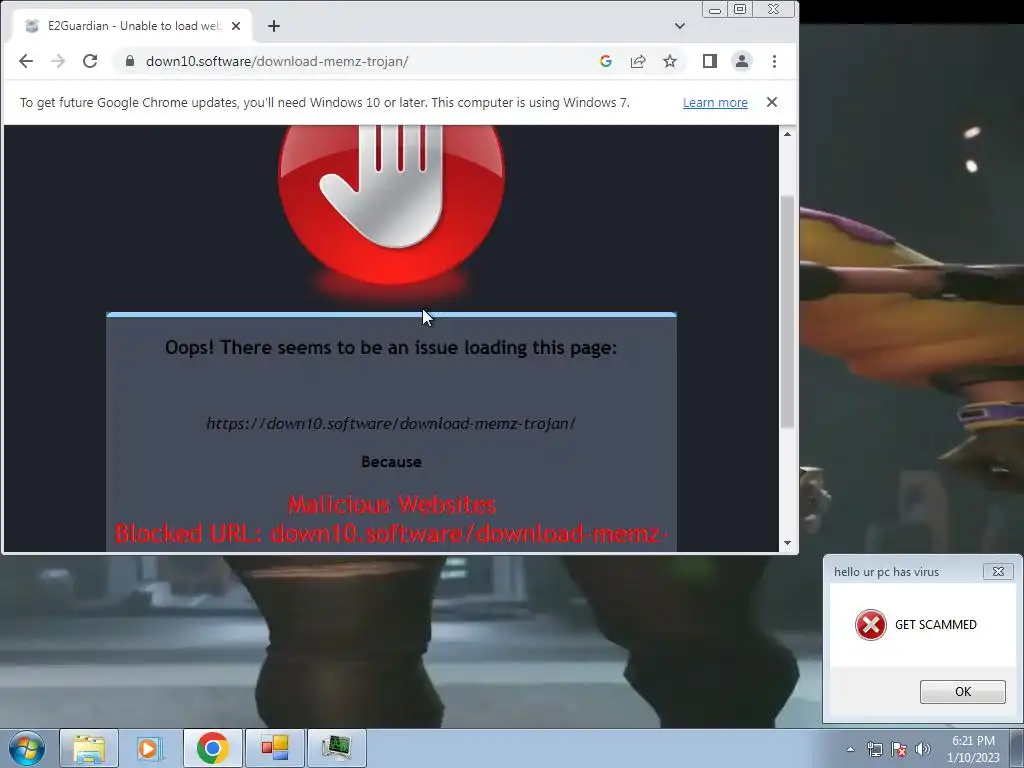The width and height of the screenshot is (1024, 768).
Task: Reload the blocked page
Action: tap(90, 61)
